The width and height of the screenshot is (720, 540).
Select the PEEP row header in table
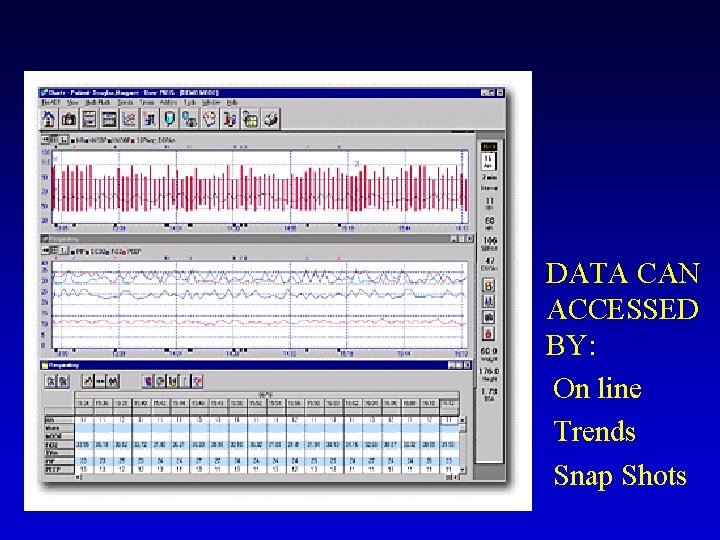pos(59,469)
